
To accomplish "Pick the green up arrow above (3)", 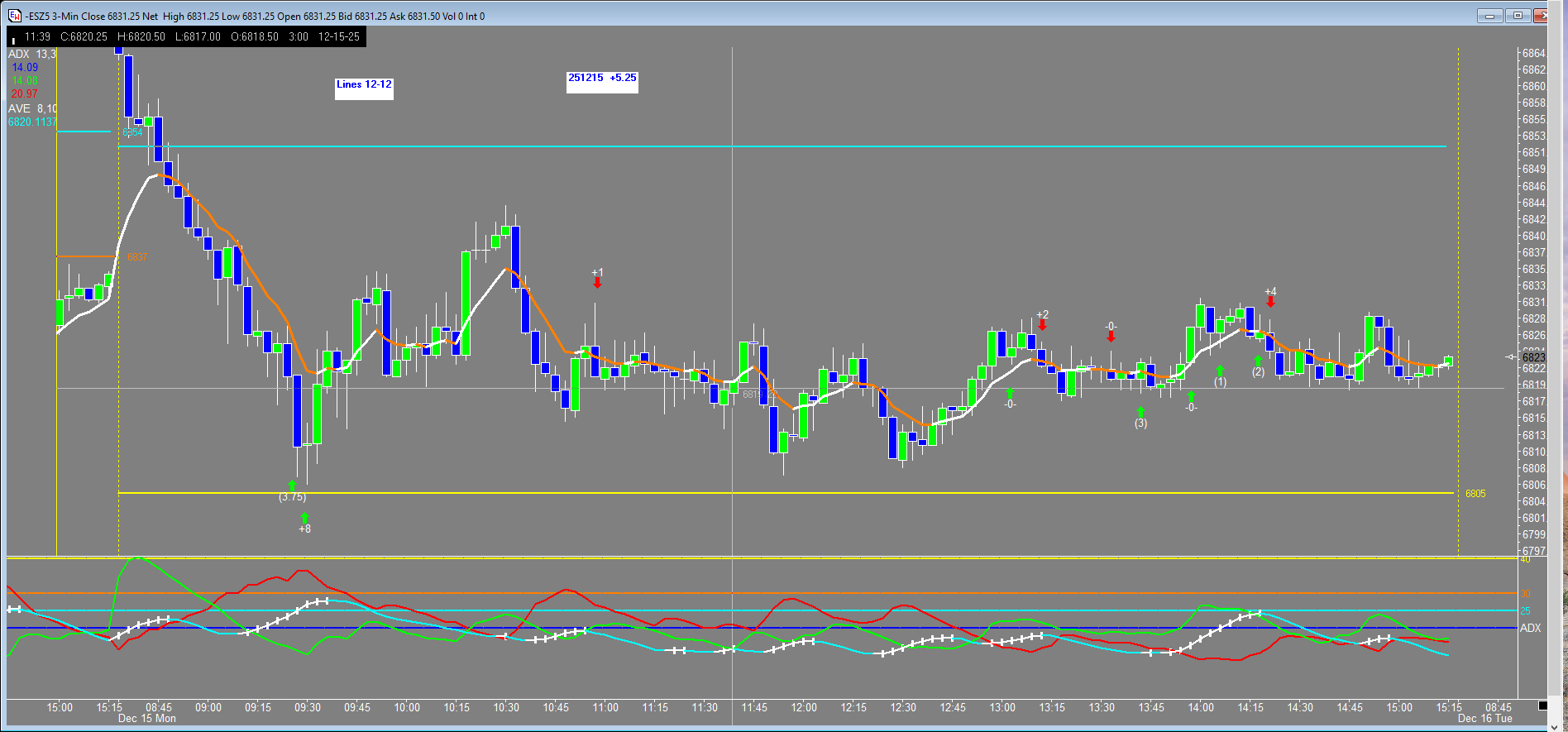I will click(x=1140, y=411).
